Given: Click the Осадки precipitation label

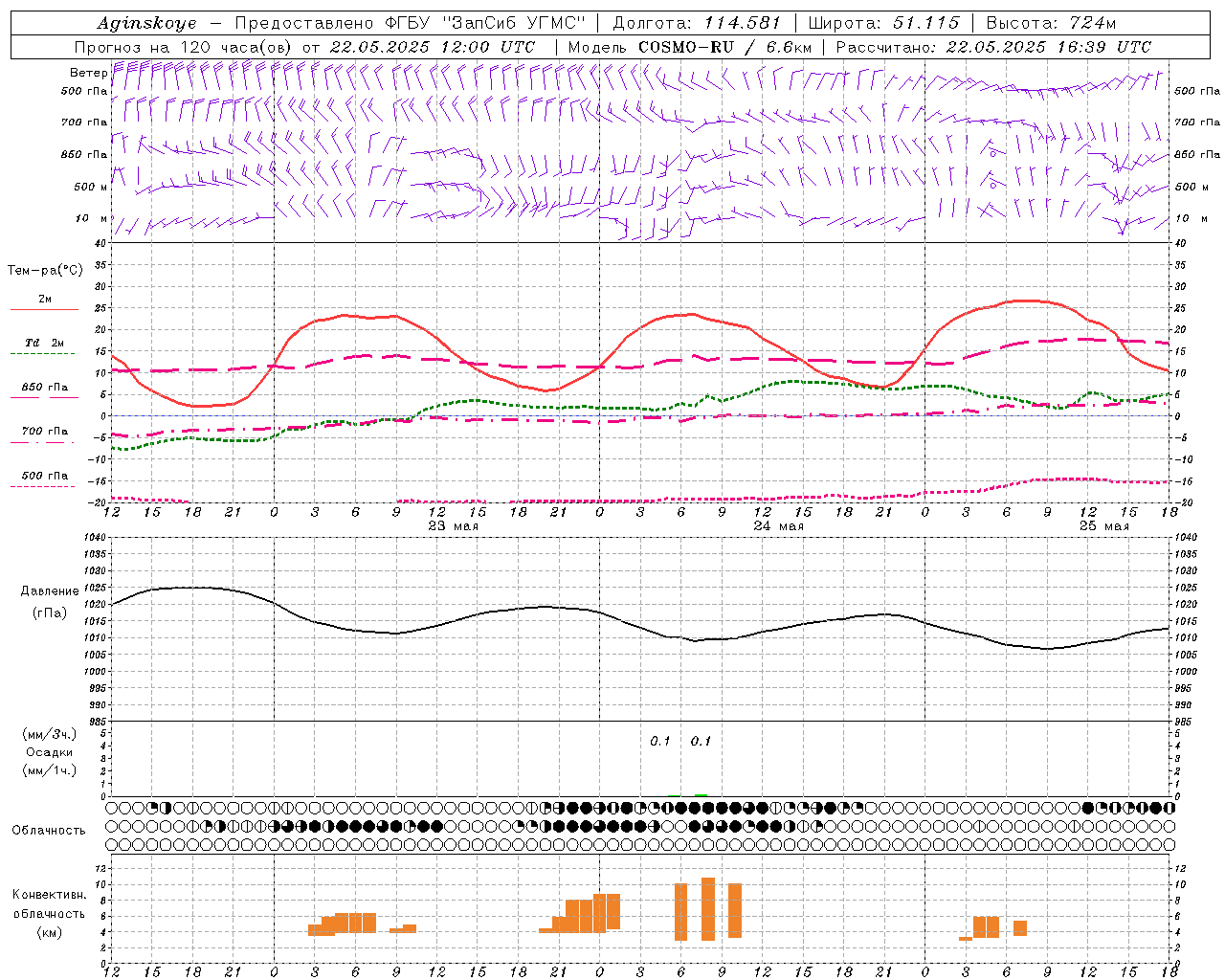Looking at the screenshot, I should pos(49,752).
